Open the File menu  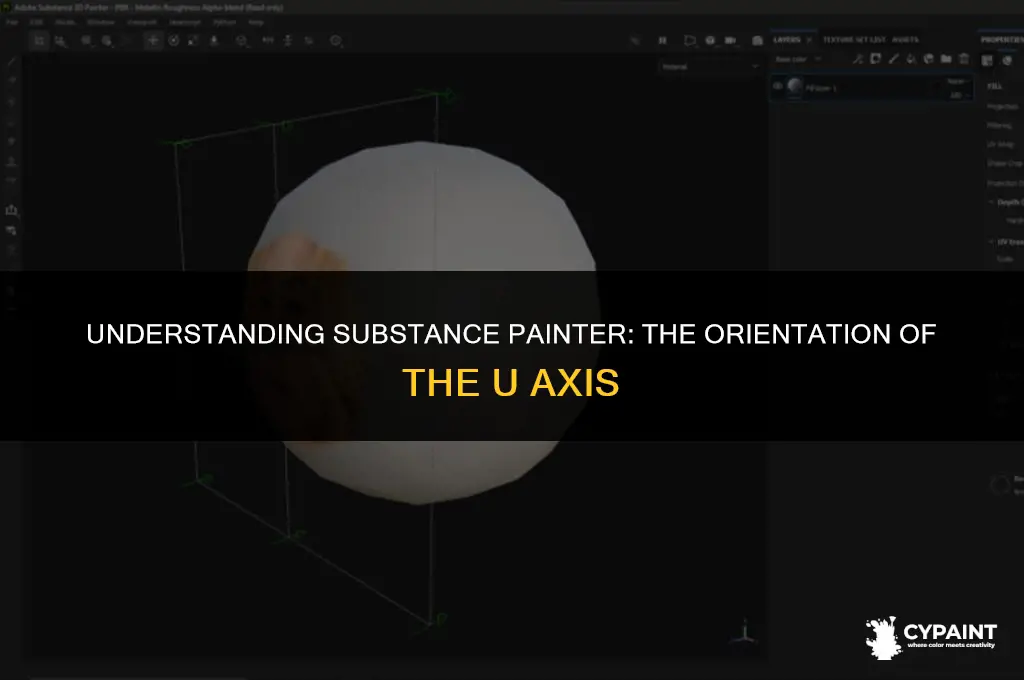click(12, 22)
